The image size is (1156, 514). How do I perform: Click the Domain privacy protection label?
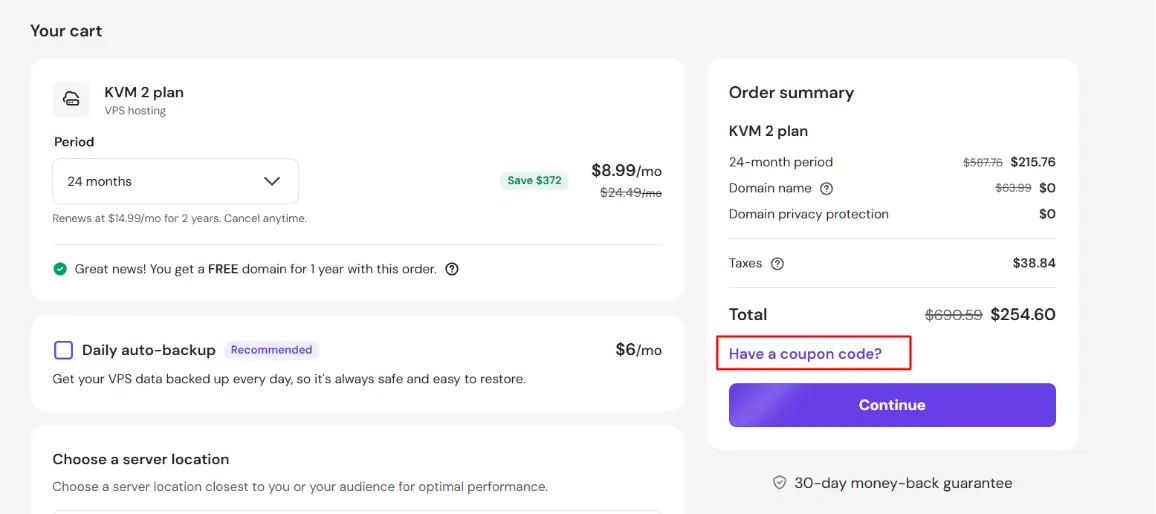click(x=809, y=214)
